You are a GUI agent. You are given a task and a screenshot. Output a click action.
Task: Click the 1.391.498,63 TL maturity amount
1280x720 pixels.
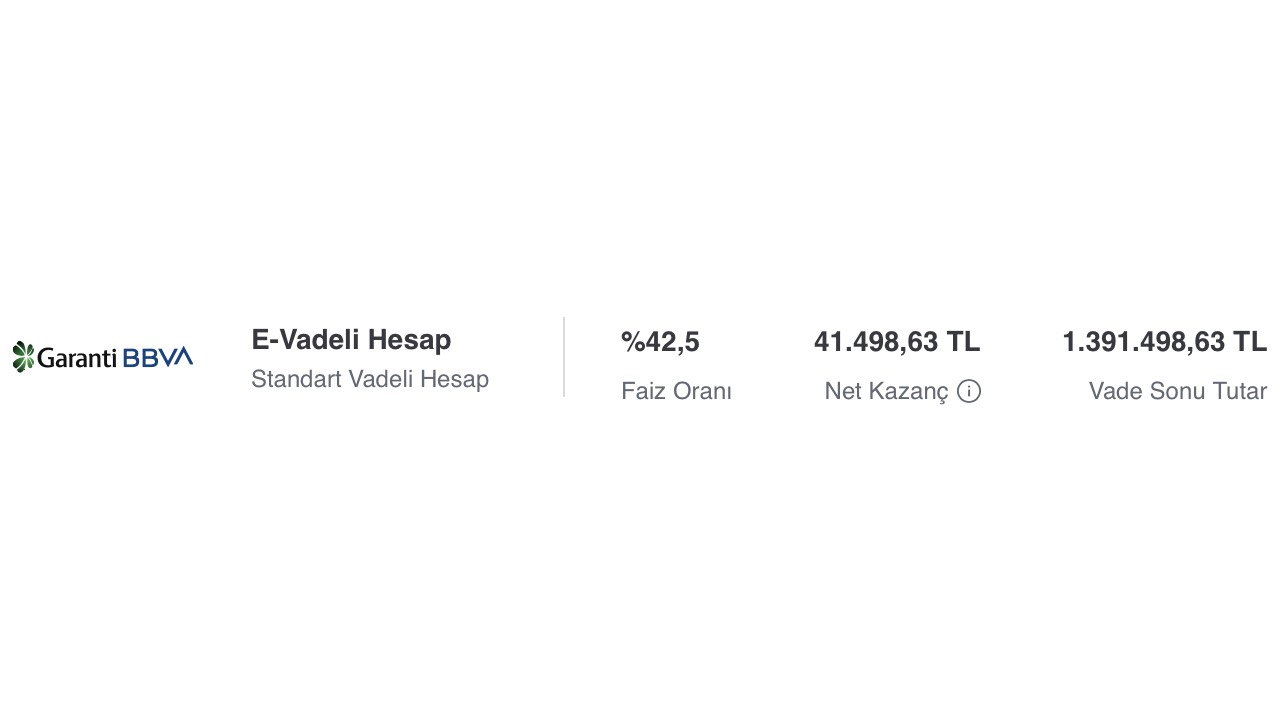click(1164, 342)
